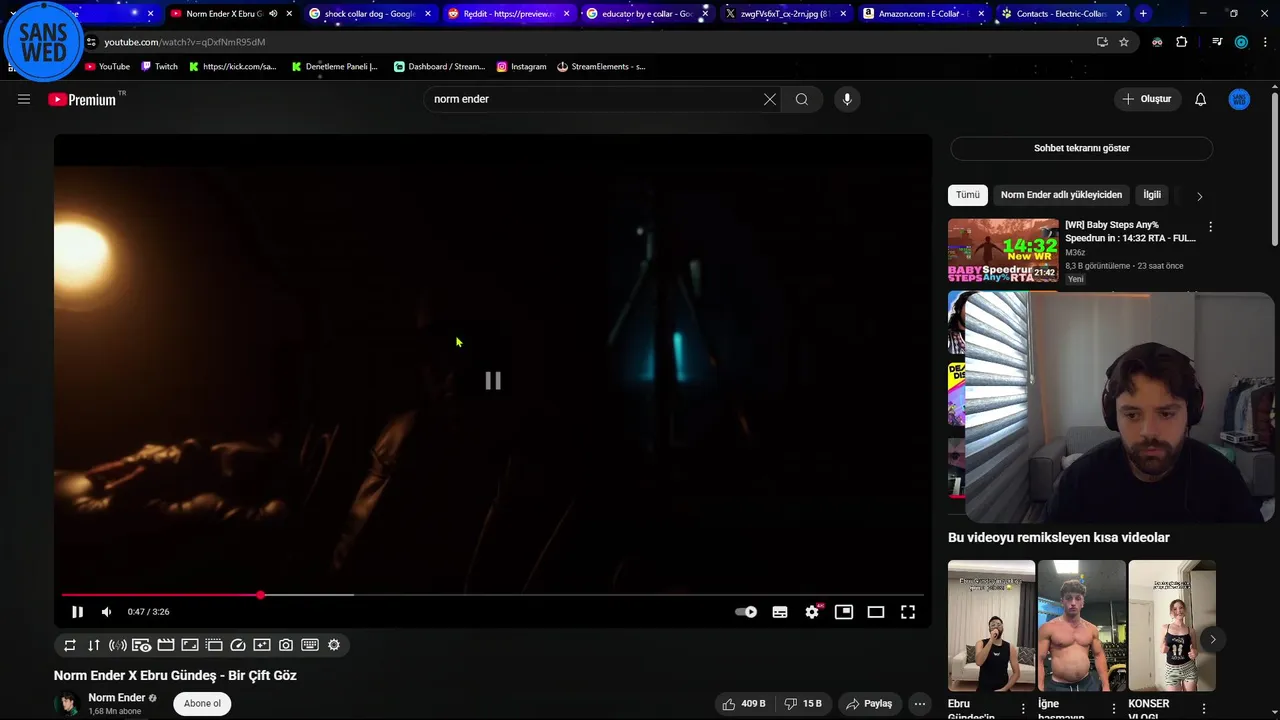Click the youtube.com address bar
Screen dimensions: 1280x720
[590, 42]
